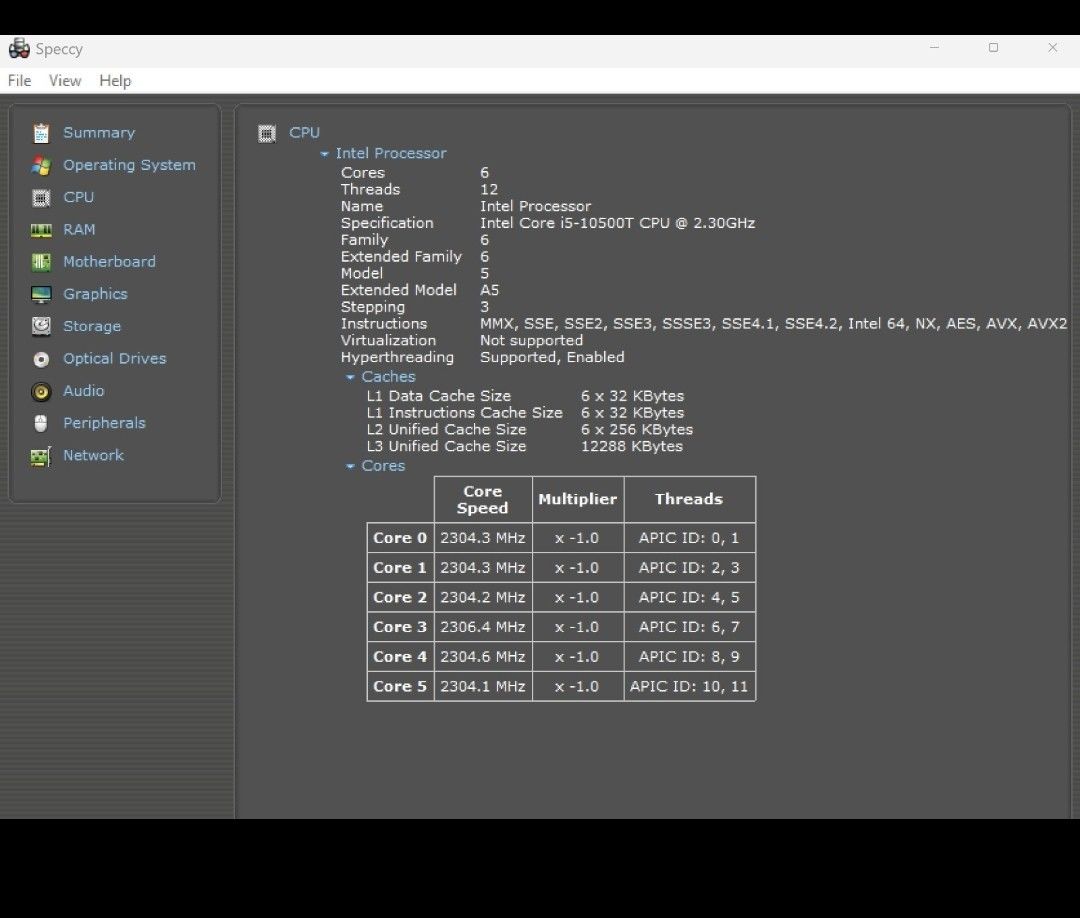
Task: Click the Cores heading label above table
Action: tap(383, 466)
